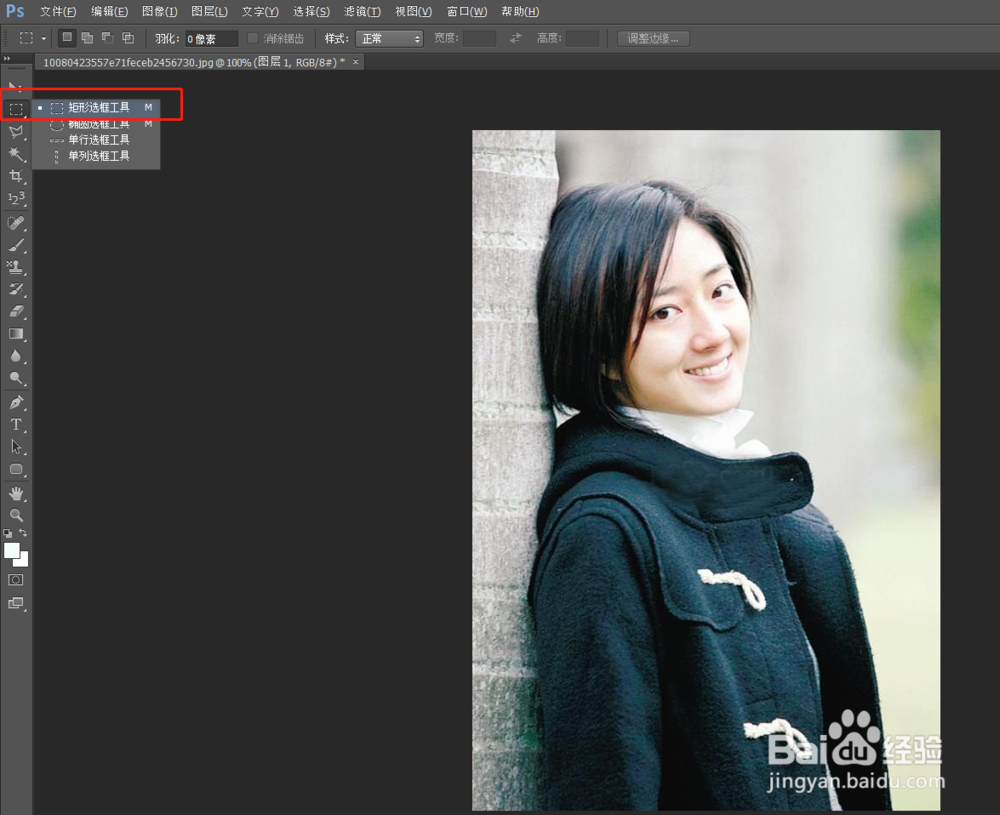Choose 单列选框工具 from flyout
This screenshot has width=1000, height=815.
click(x=96, y=156)
